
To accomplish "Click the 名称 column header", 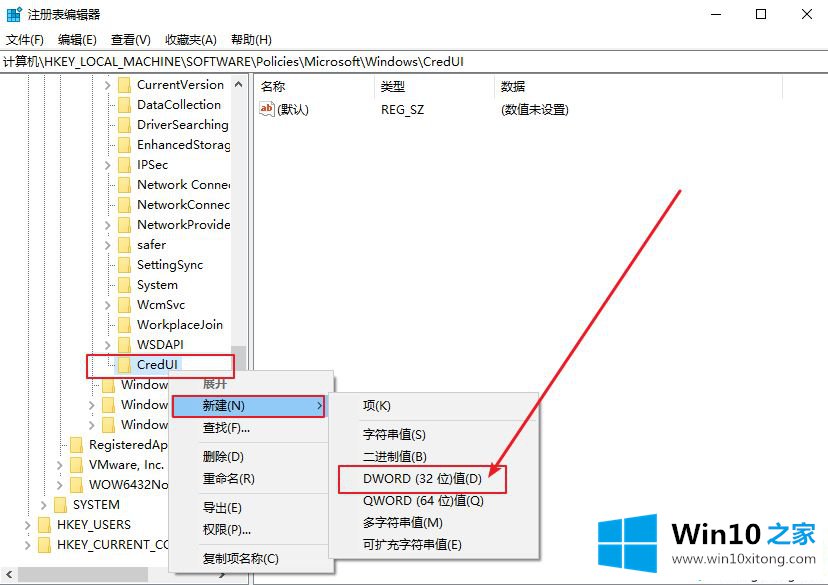I will (273, 87).
